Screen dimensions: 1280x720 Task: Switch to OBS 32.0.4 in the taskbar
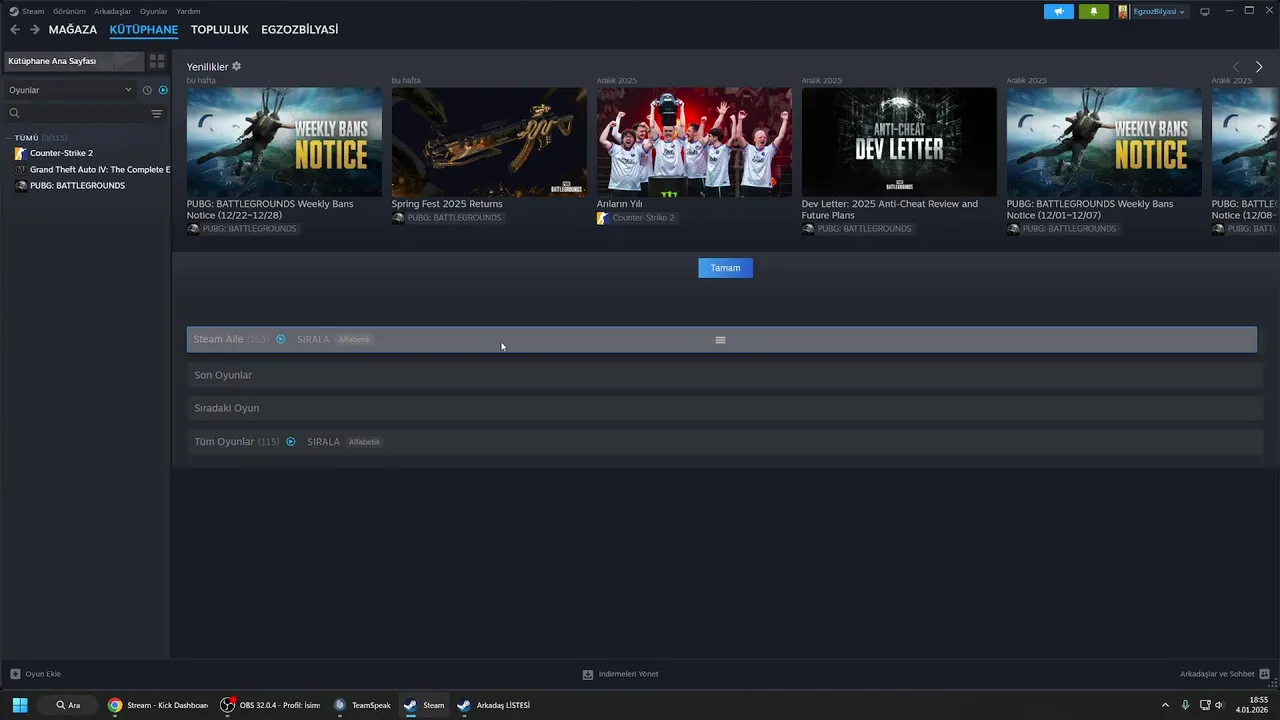[270, 705]
